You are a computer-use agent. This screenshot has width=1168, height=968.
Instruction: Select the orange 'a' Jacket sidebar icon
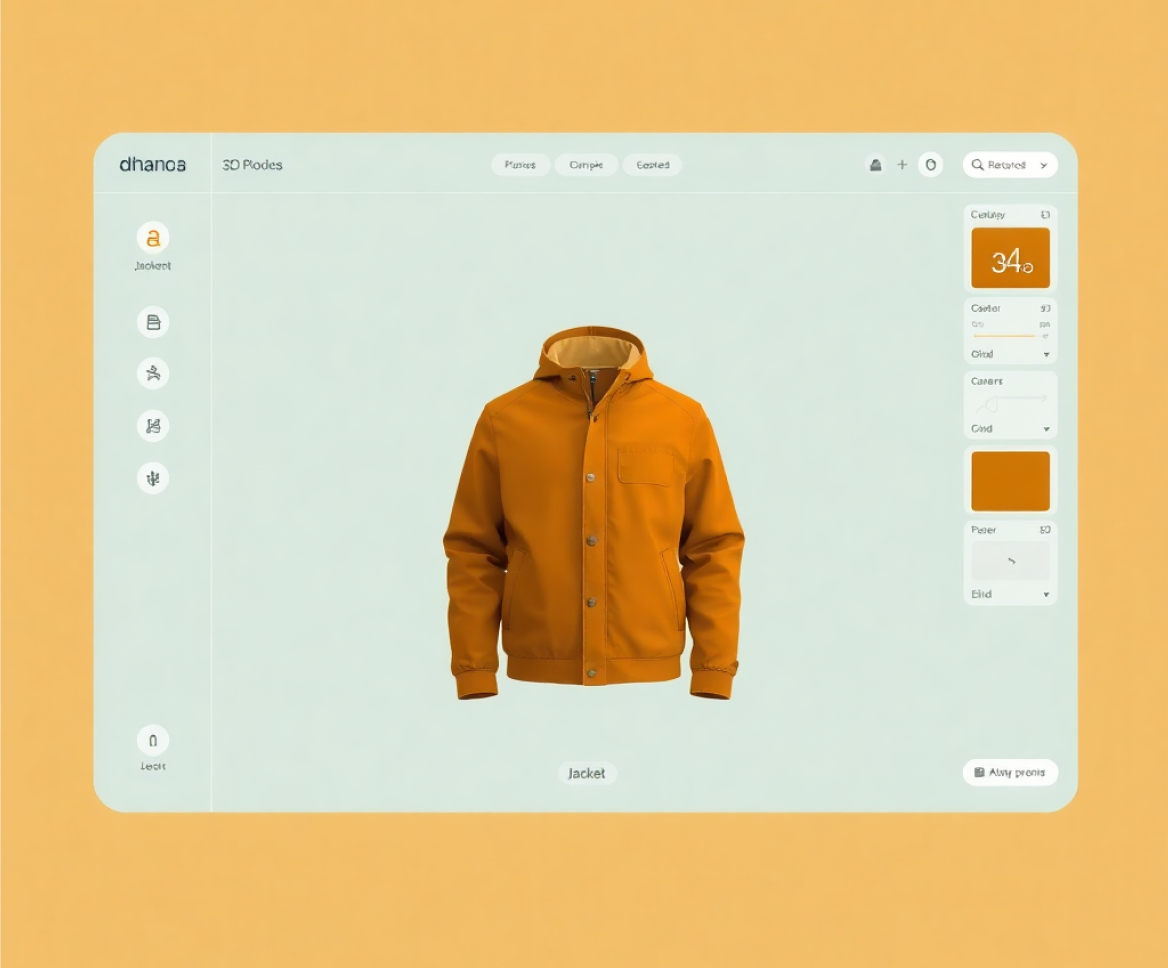(153, 238)
